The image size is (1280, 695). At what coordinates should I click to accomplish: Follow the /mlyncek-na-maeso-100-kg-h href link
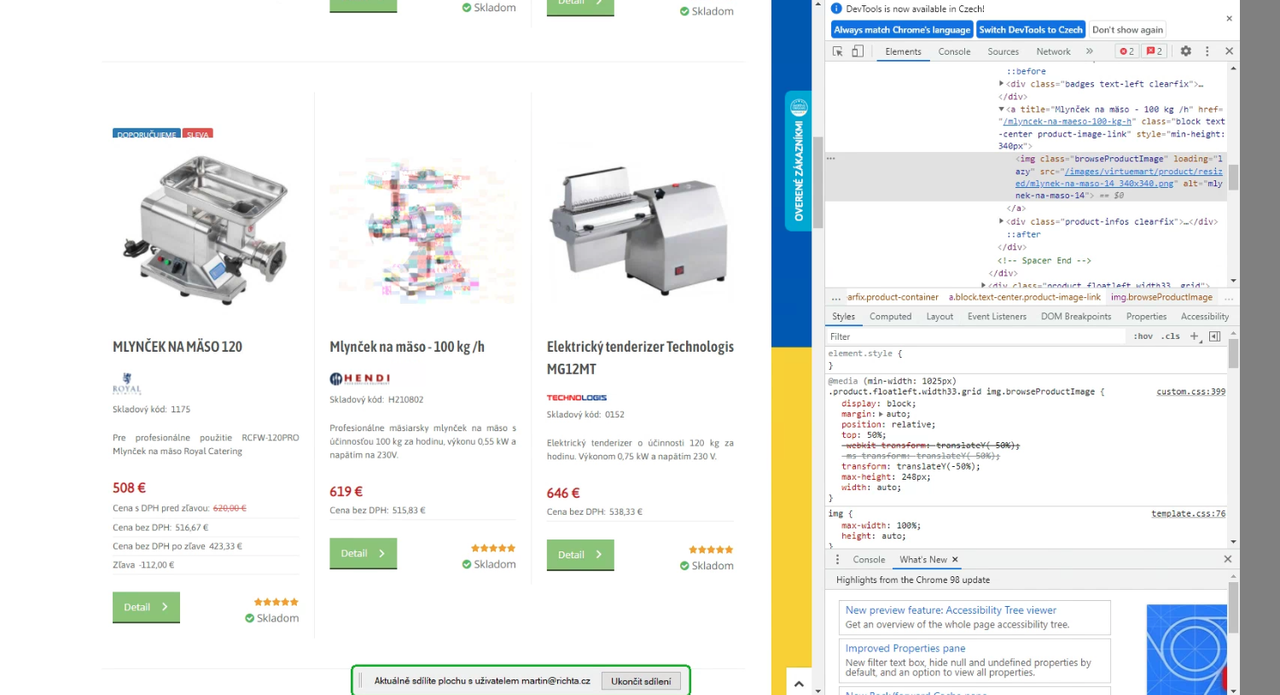pos(1067,121)
